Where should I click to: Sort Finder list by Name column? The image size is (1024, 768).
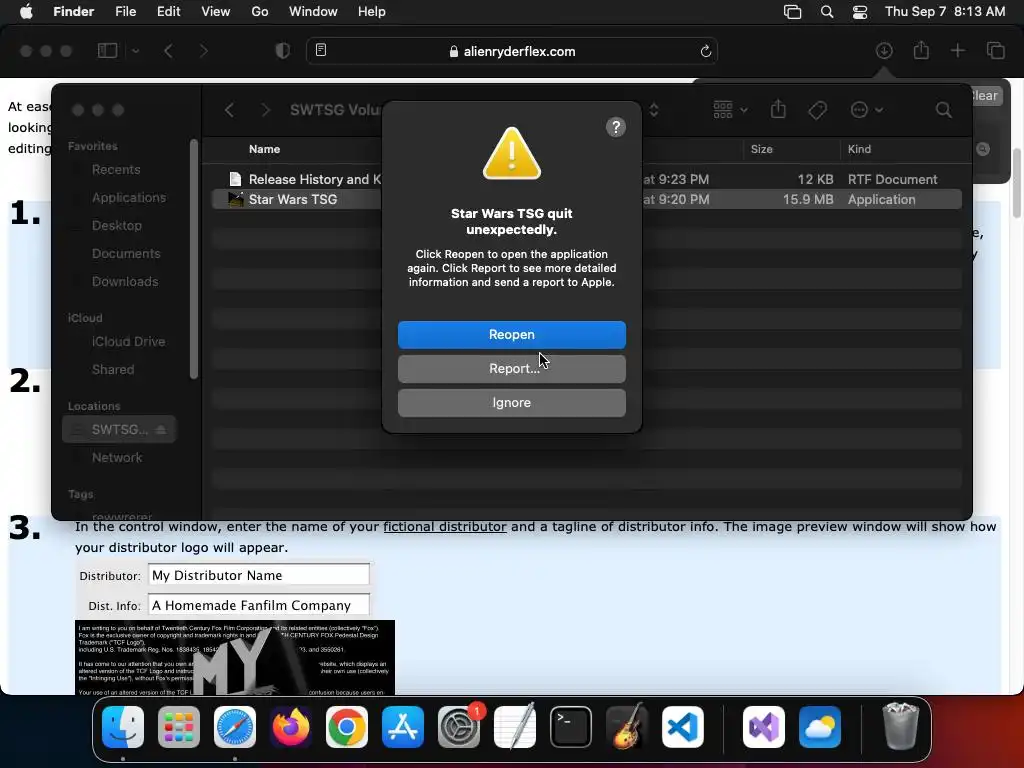[x=264, y=149]
